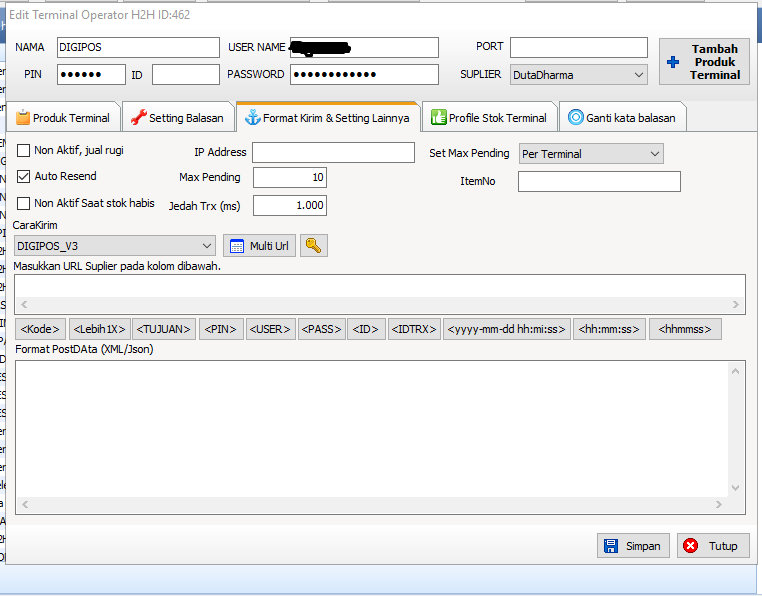The height and width of the screenshot is (596, 762).
Task: Insert the <TUJUAN> tag token
Action: point(163,329)
